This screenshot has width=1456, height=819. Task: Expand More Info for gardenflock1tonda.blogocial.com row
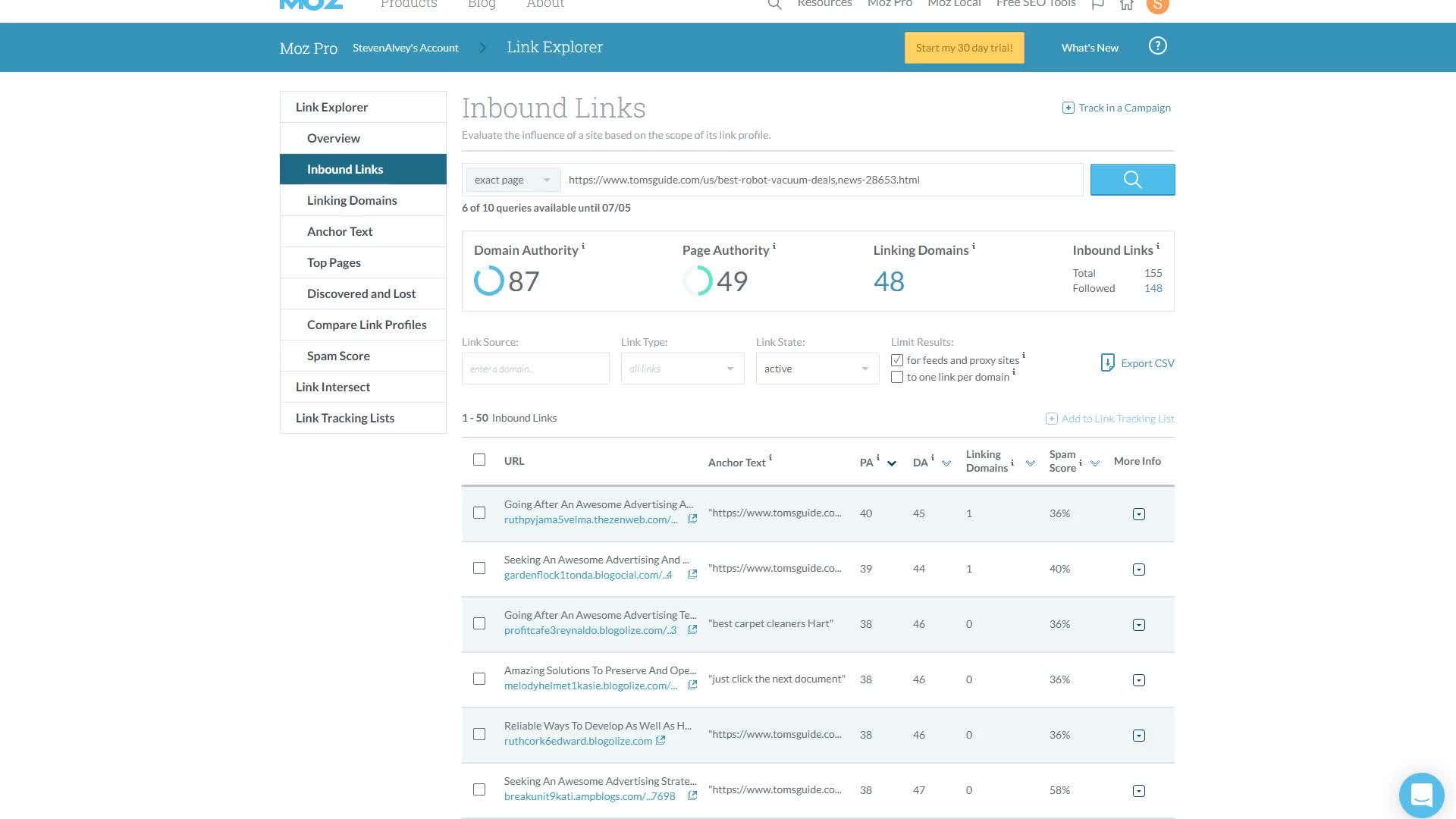[x=1138, y=570]
